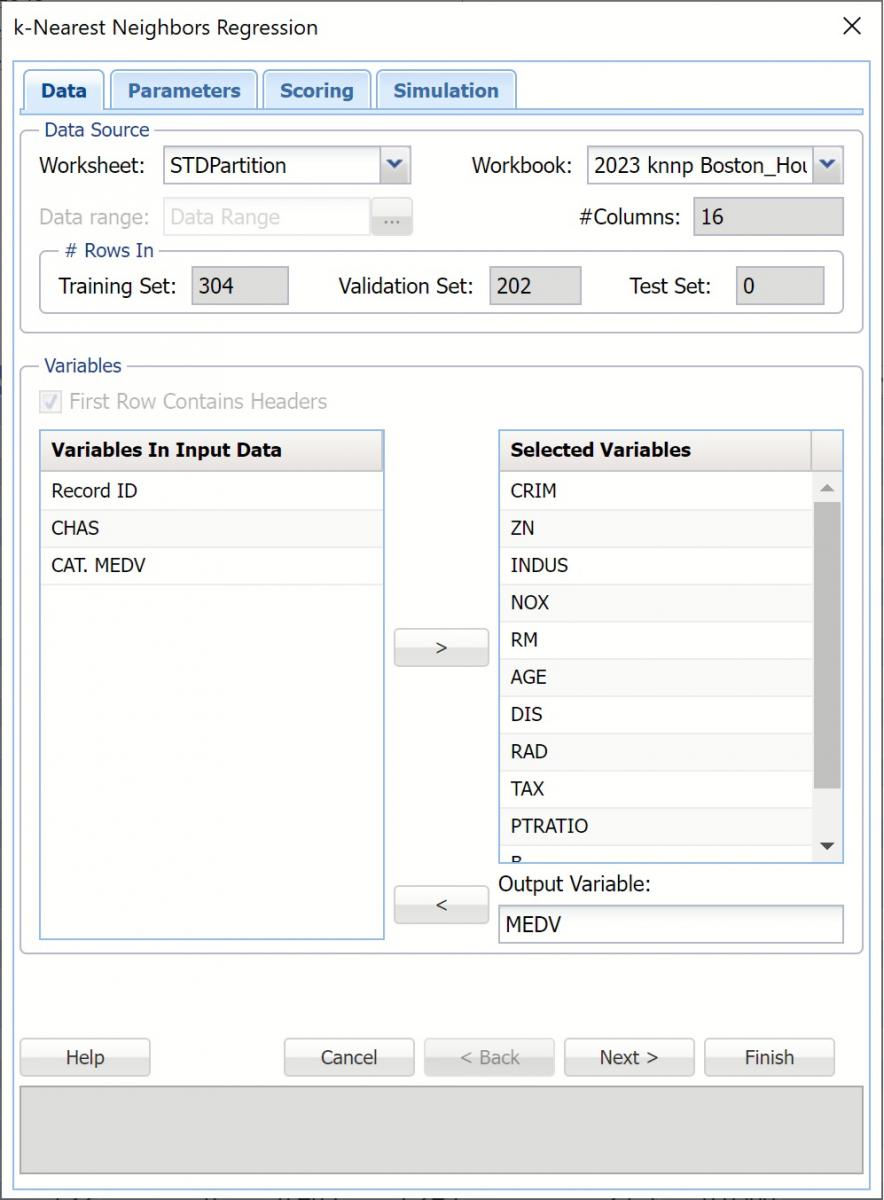Image resolution: width=884 pixels, height=1200 pixels.
Task: Switch to the Parameters tab
Action: [x=184, y=90]
